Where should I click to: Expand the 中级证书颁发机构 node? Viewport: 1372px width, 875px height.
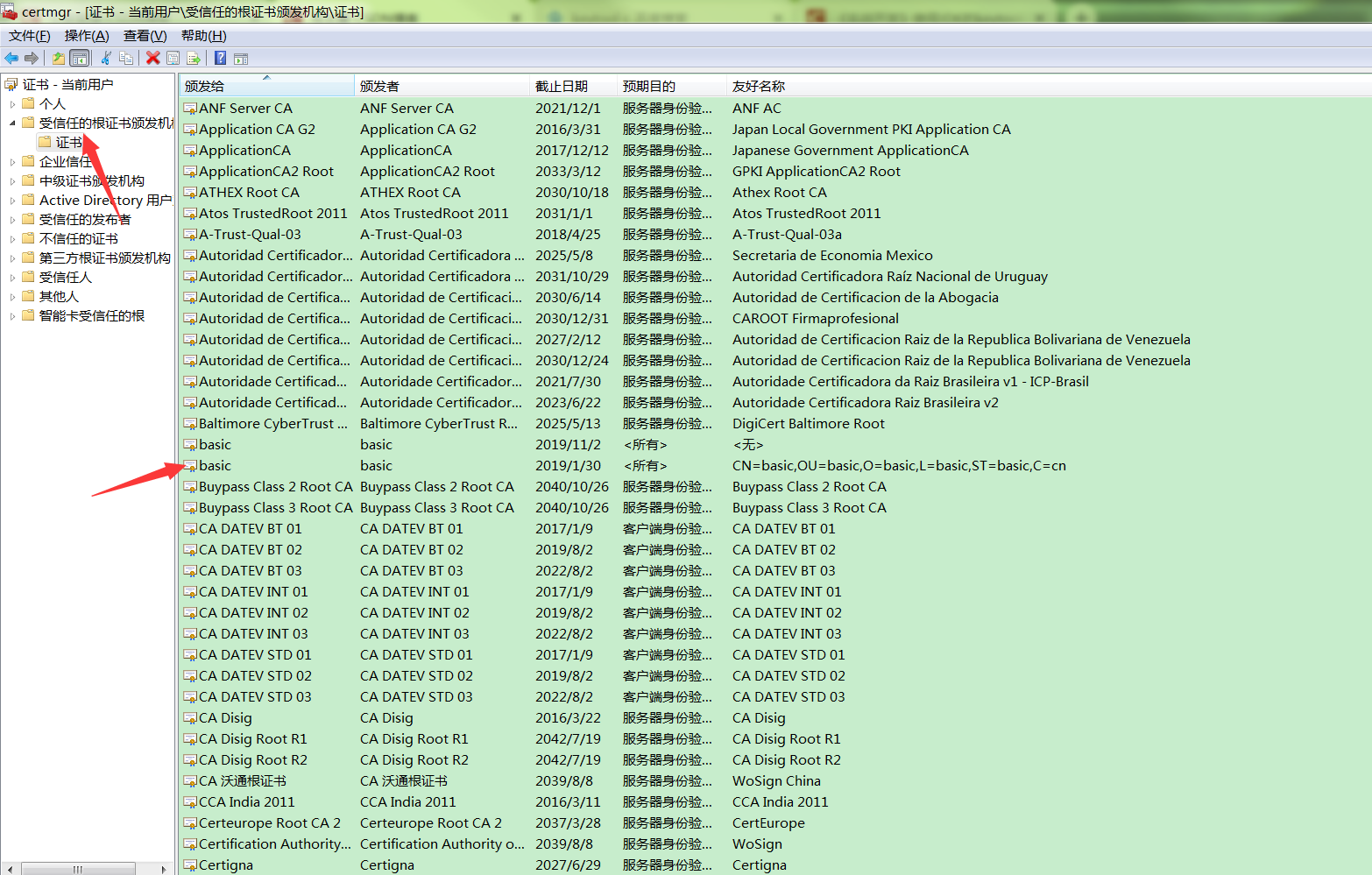12,181
